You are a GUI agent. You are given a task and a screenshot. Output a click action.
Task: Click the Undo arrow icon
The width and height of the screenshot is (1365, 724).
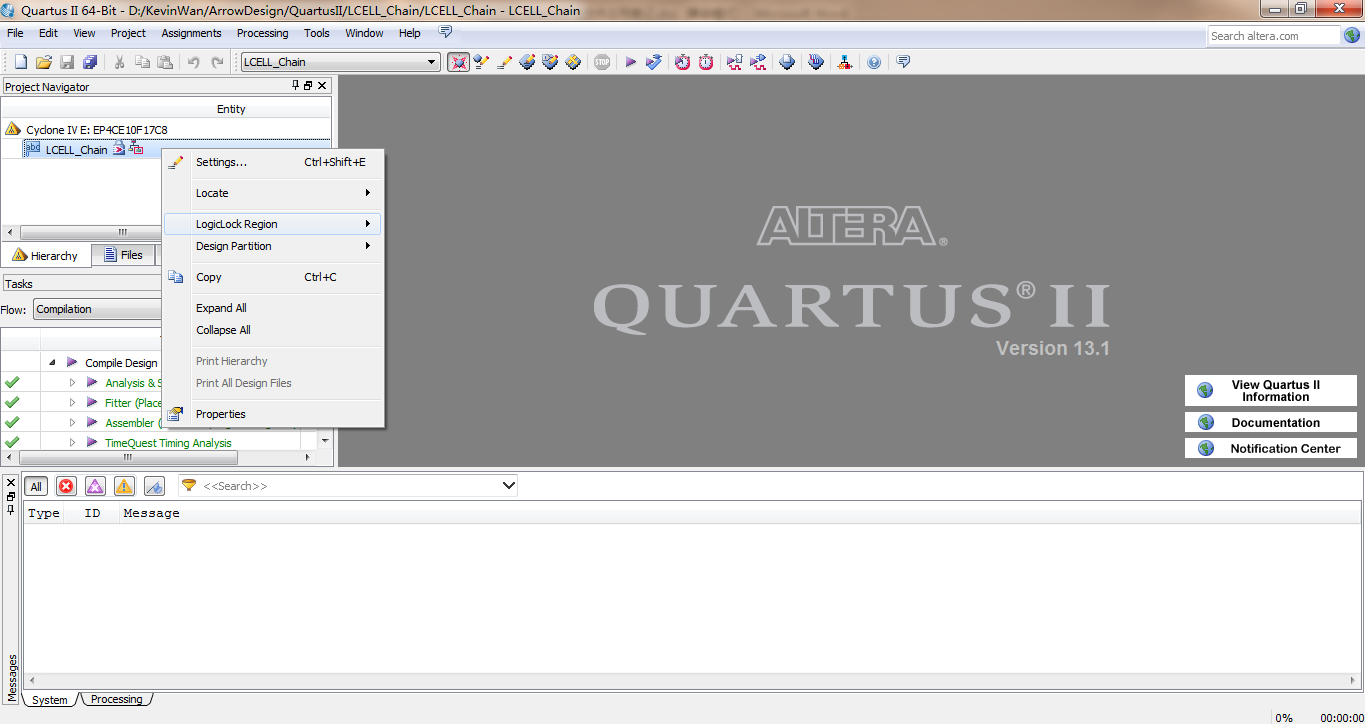point(194,62)
